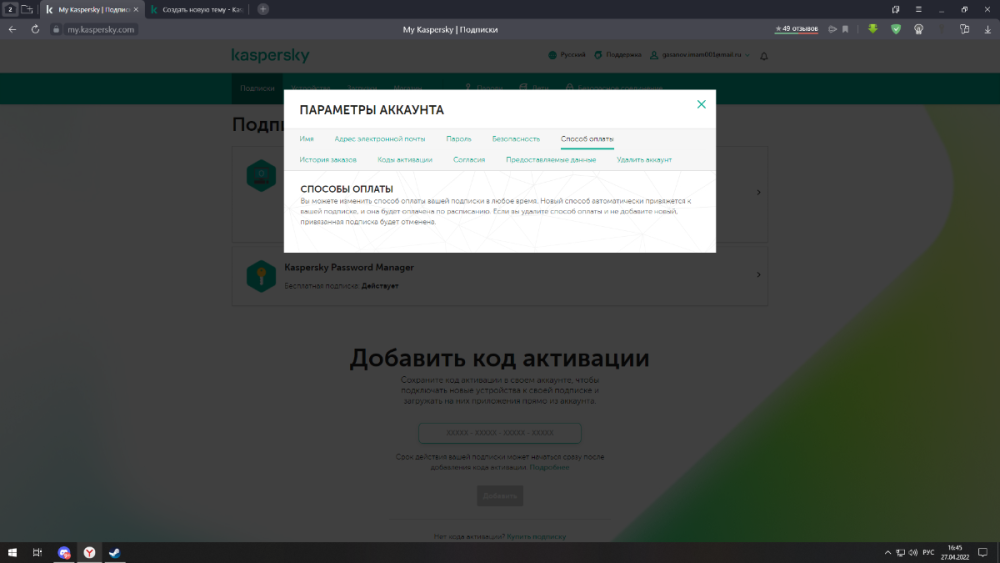Close the account settings dialog
This screenshot has height=563, width=1000.
(x=701, y=105)
